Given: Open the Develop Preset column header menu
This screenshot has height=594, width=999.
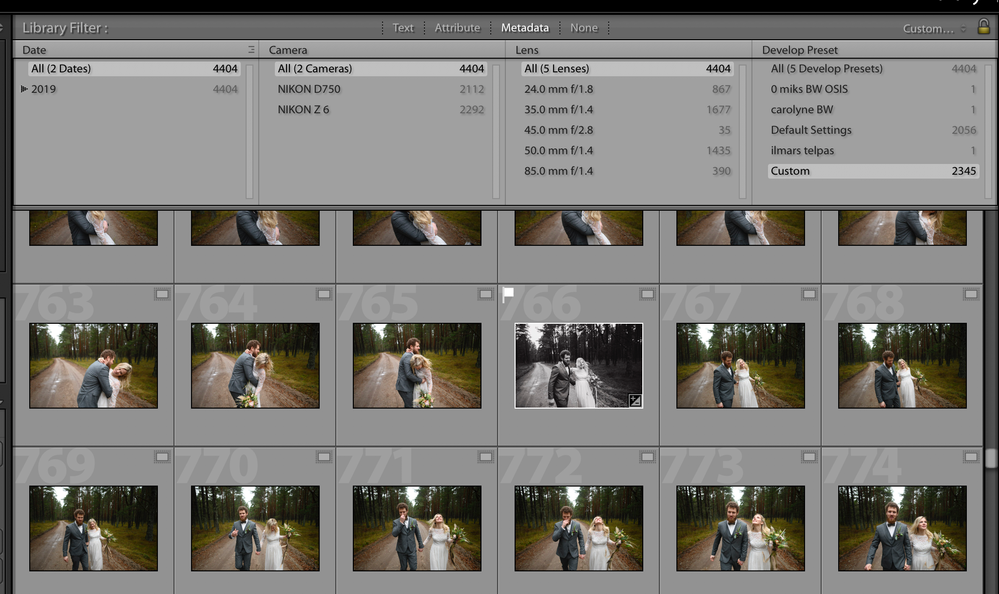Looking at the screenshot, I should [800, 50].
